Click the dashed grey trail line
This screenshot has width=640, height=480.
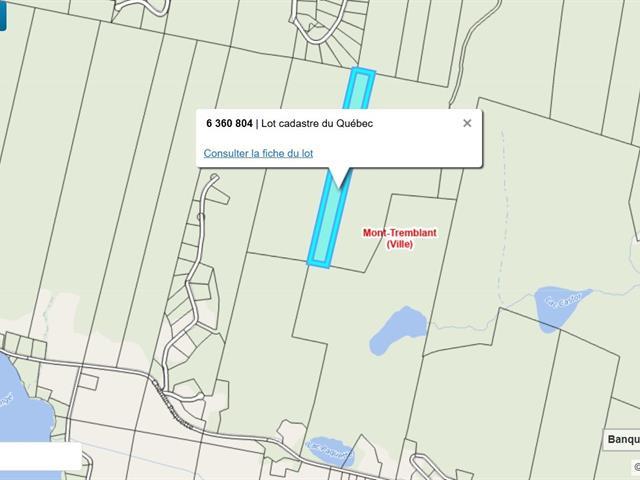(500, 220)
